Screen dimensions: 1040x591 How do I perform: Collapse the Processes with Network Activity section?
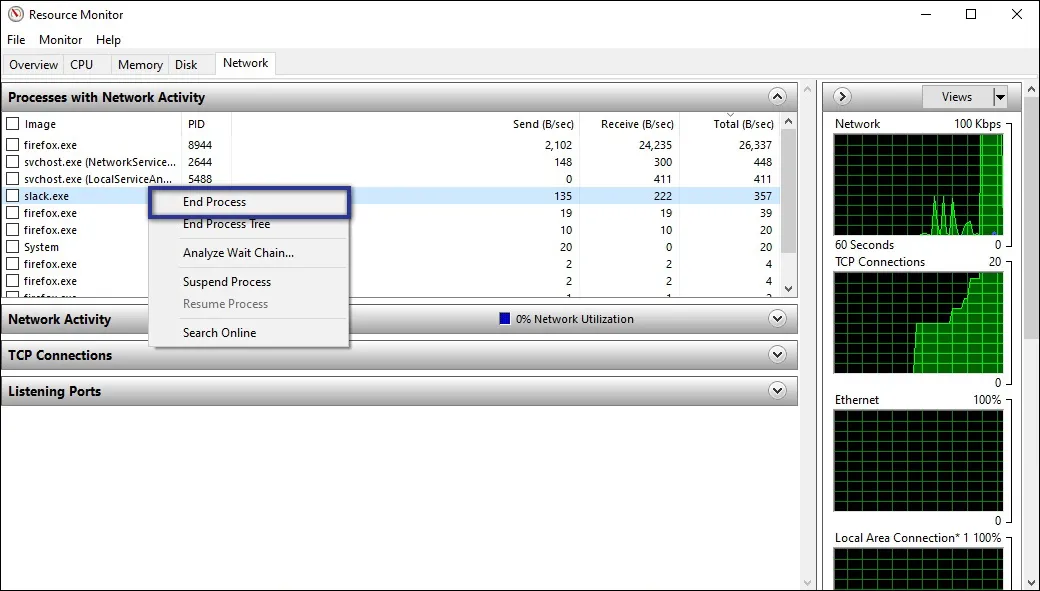tap(778, 96)
